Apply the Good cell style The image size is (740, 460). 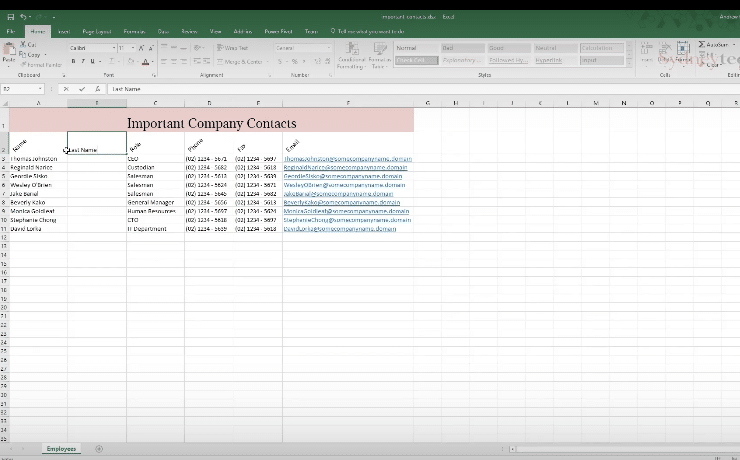(x=509, y=48)
